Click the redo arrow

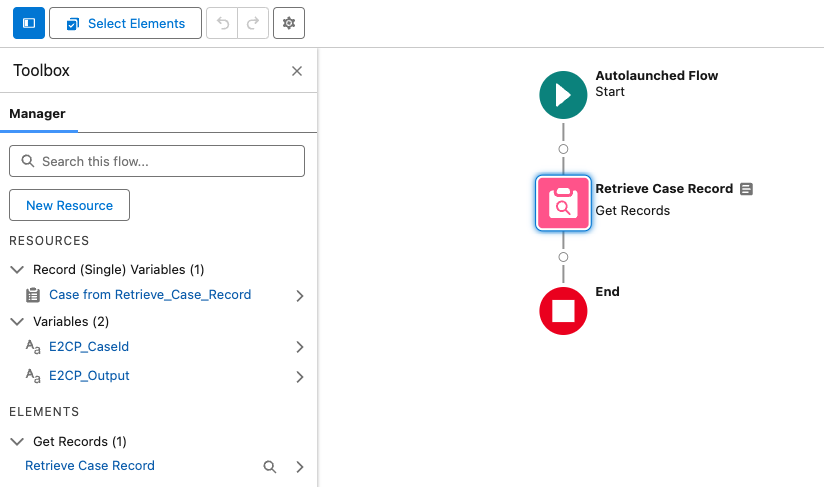pos(253,23)
